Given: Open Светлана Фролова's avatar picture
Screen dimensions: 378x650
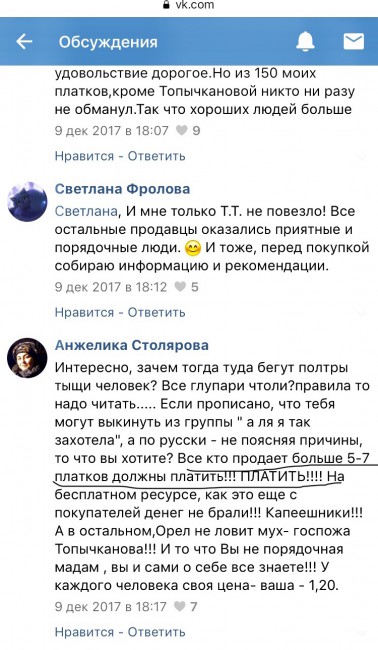Looking at the screenshot, I should (27, 201).
